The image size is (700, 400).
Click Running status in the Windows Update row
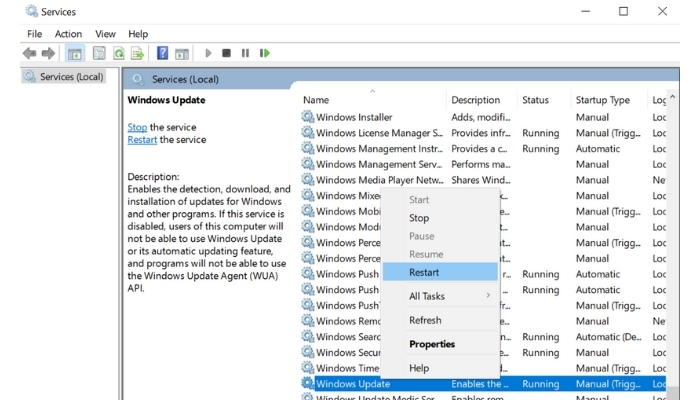point(541,383)
